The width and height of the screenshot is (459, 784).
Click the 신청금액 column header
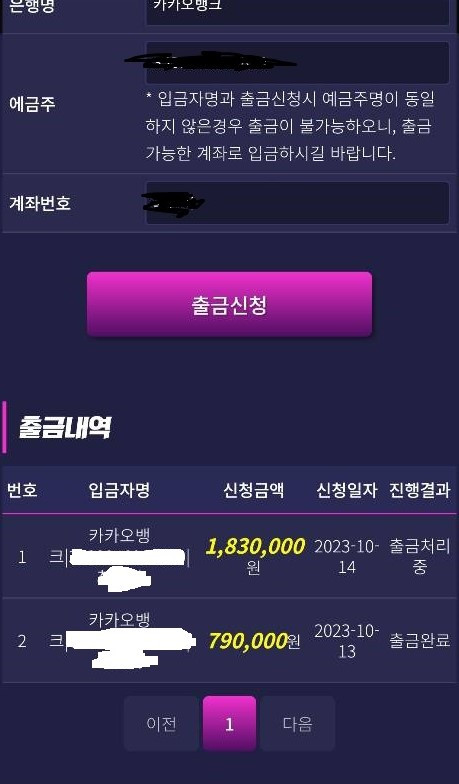(254, 490)
